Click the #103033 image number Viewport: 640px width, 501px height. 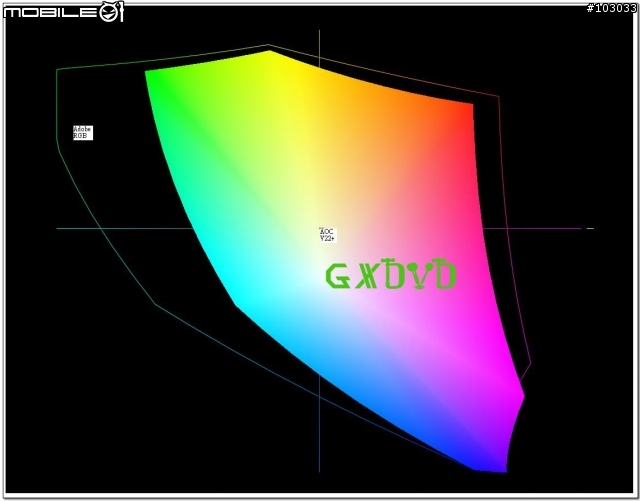tap(612, 8)
